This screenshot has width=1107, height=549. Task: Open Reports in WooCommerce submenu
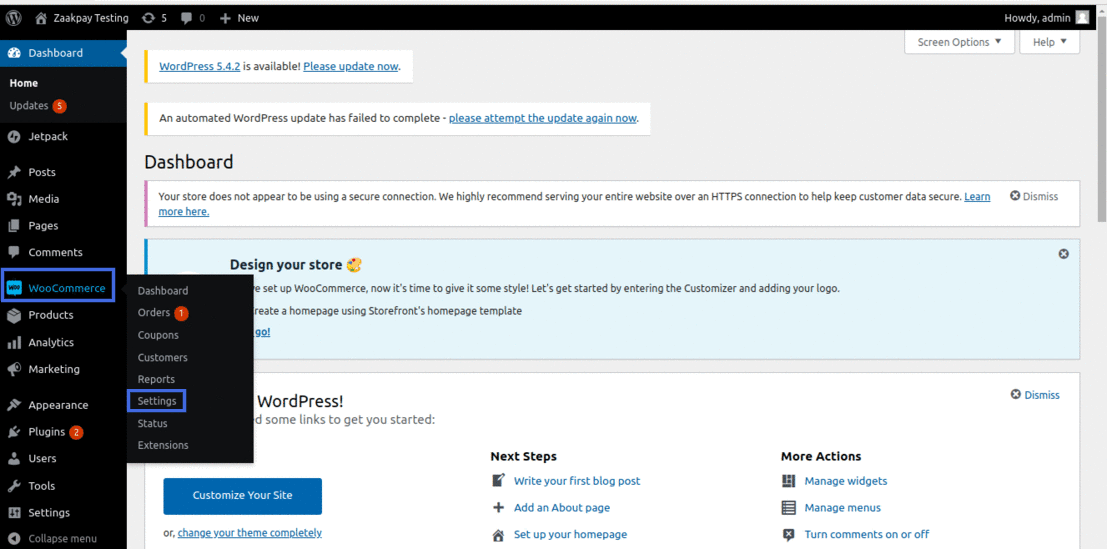coord(156,379)
